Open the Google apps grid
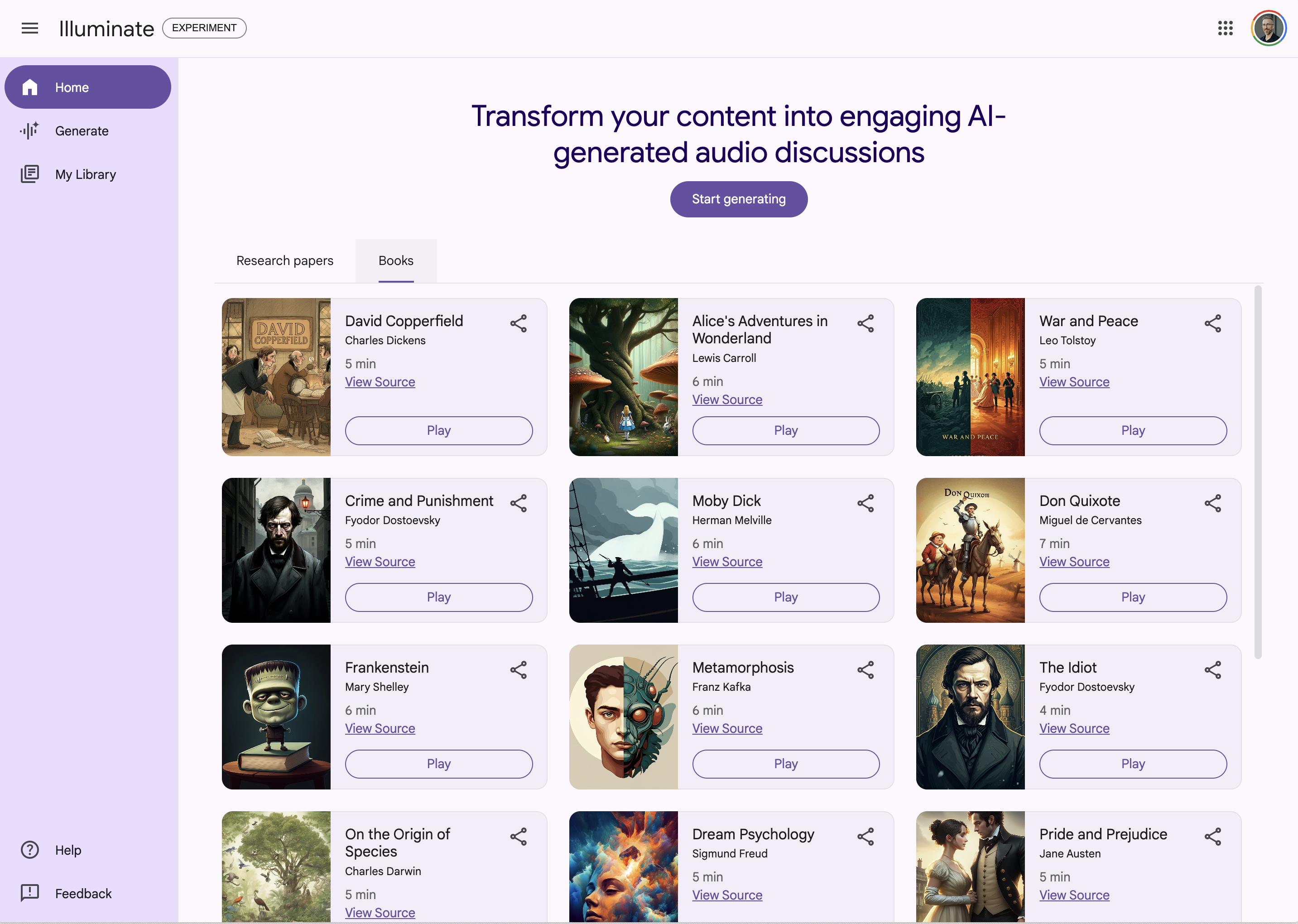The image size is (1298, 924). (1225, 28)
